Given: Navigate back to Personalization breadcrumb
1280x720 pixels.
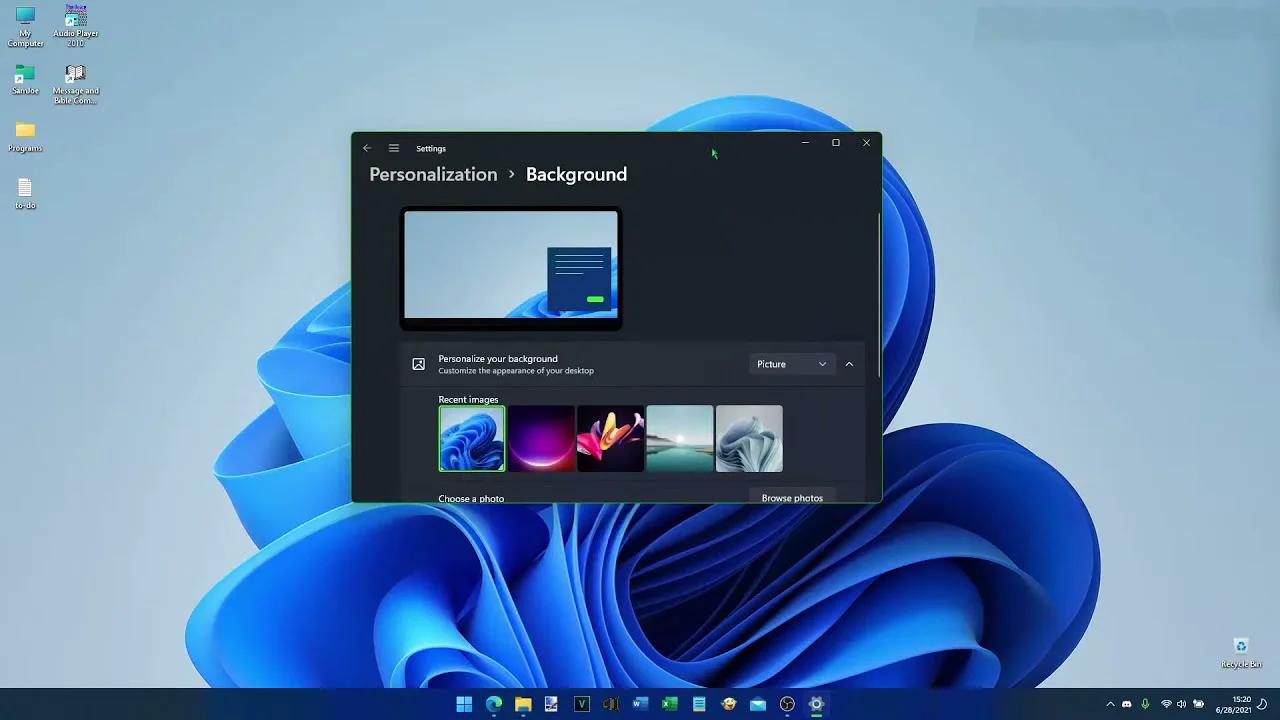Looking at the screenshot, I should click(x=433, y=174).
